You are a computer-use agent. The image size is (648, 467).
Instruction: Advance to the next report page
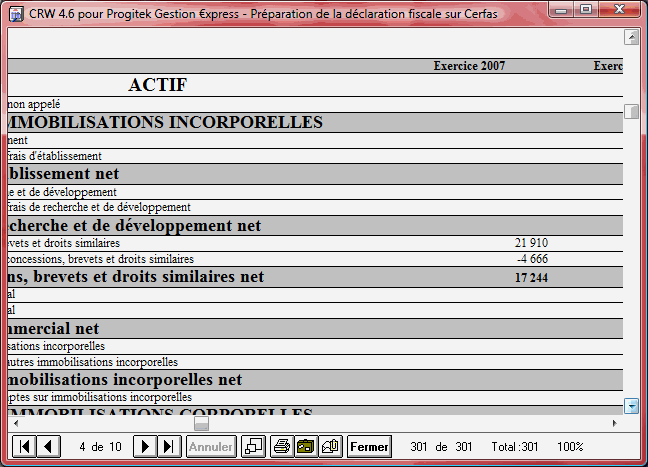(x=146, y=446)
